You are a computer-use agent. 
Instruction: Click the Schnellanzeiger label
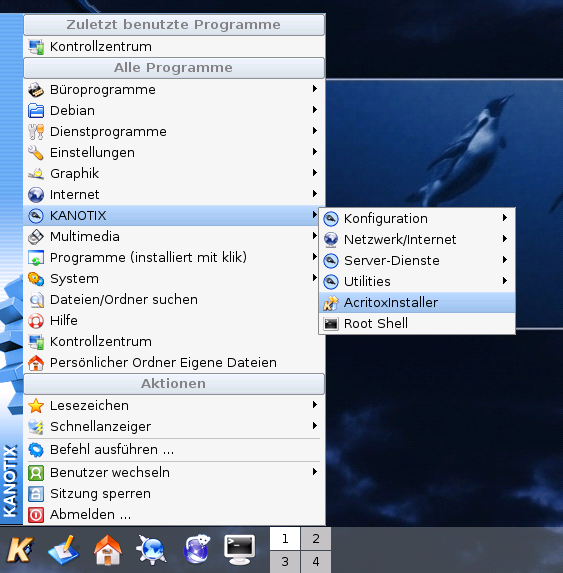tap(100, 427)
